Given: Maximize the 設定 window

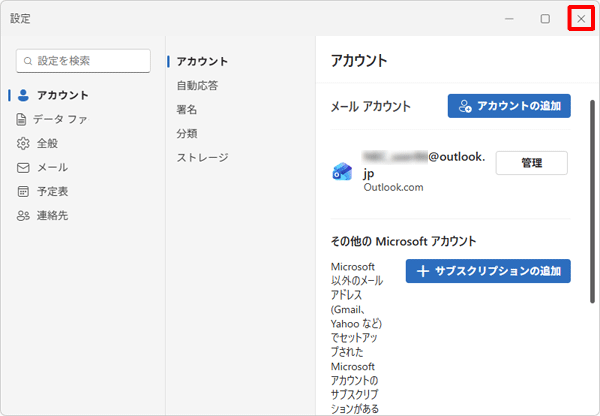Looking at the screenshot, I should [x=545, y=18].
